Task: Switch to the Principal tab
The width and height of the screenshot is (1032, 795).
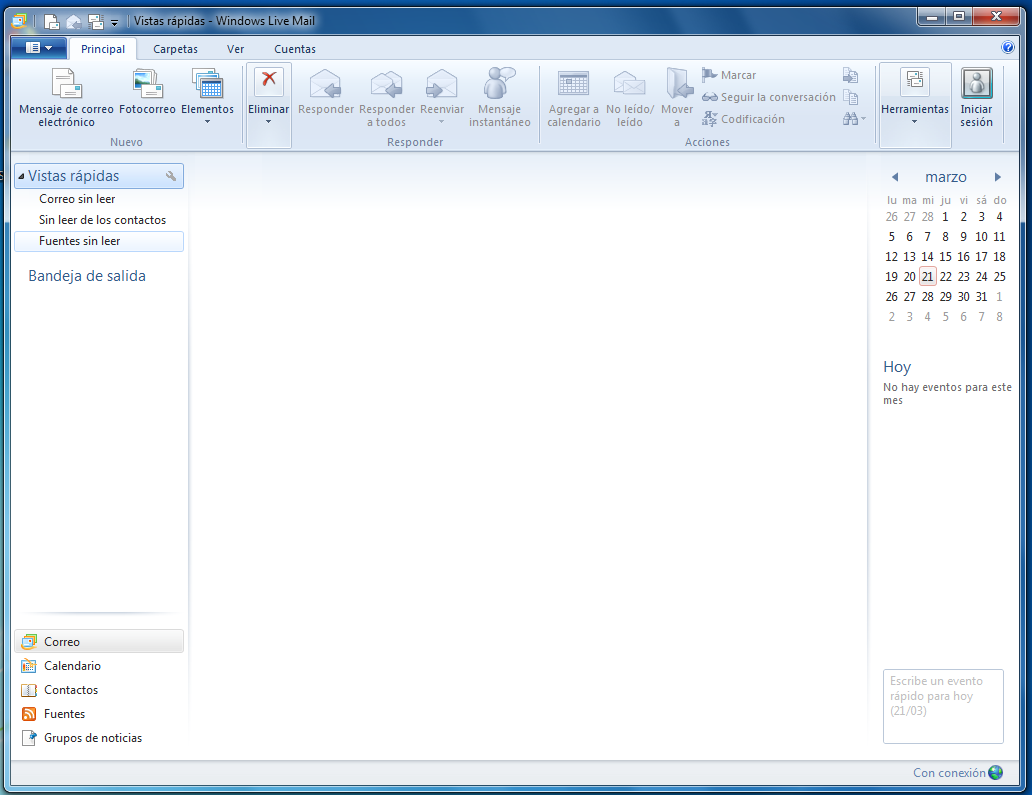Action: pos(103,49)
